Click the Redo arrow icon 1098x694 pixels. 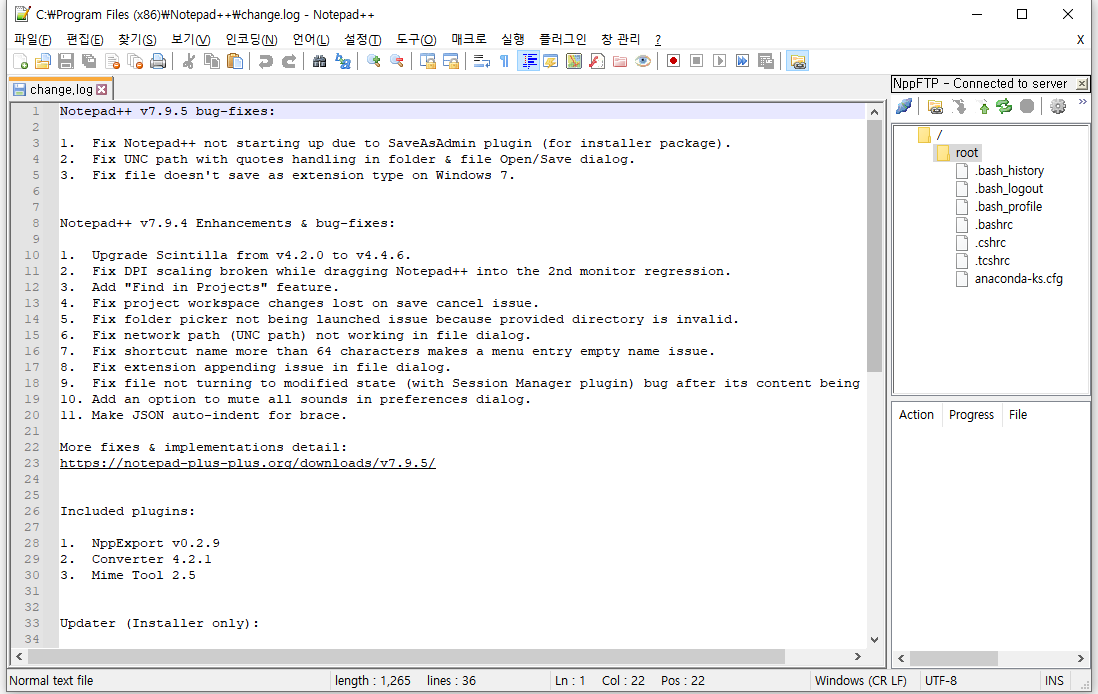(289, 62)
